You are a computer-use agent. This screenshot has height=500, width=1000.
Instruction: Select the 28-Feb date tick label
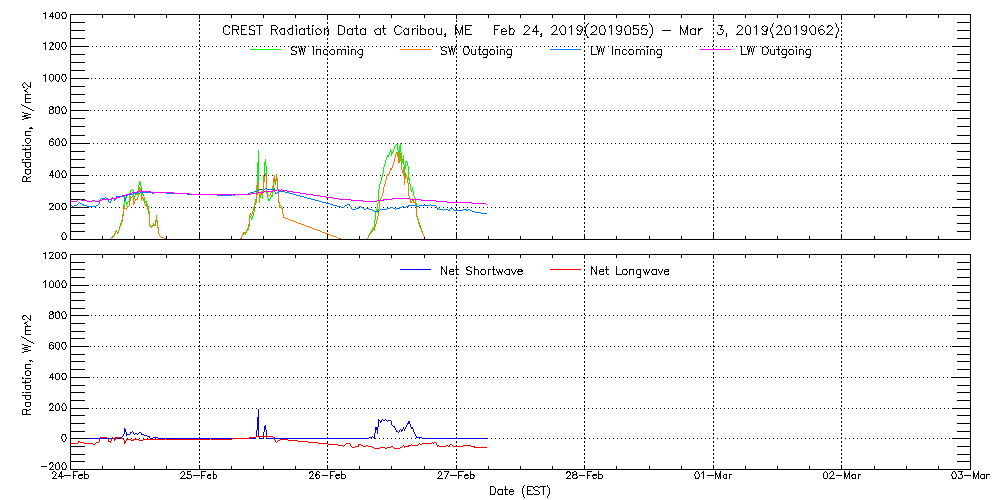585,476
